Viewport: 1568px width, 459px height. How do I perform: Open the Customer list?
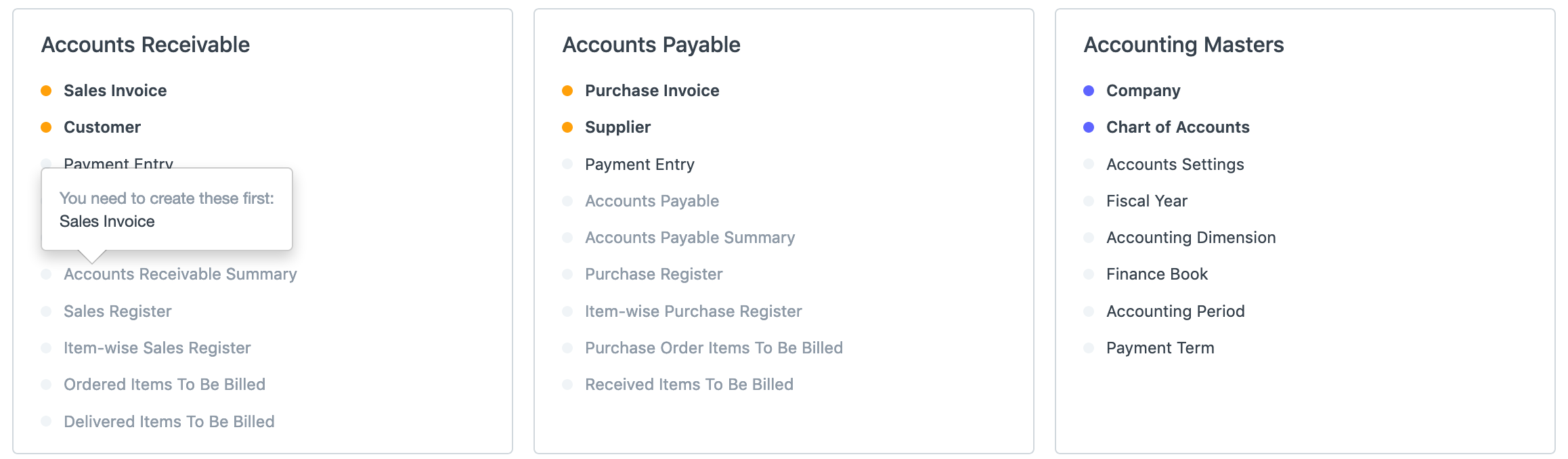click(x=102, y=127)
